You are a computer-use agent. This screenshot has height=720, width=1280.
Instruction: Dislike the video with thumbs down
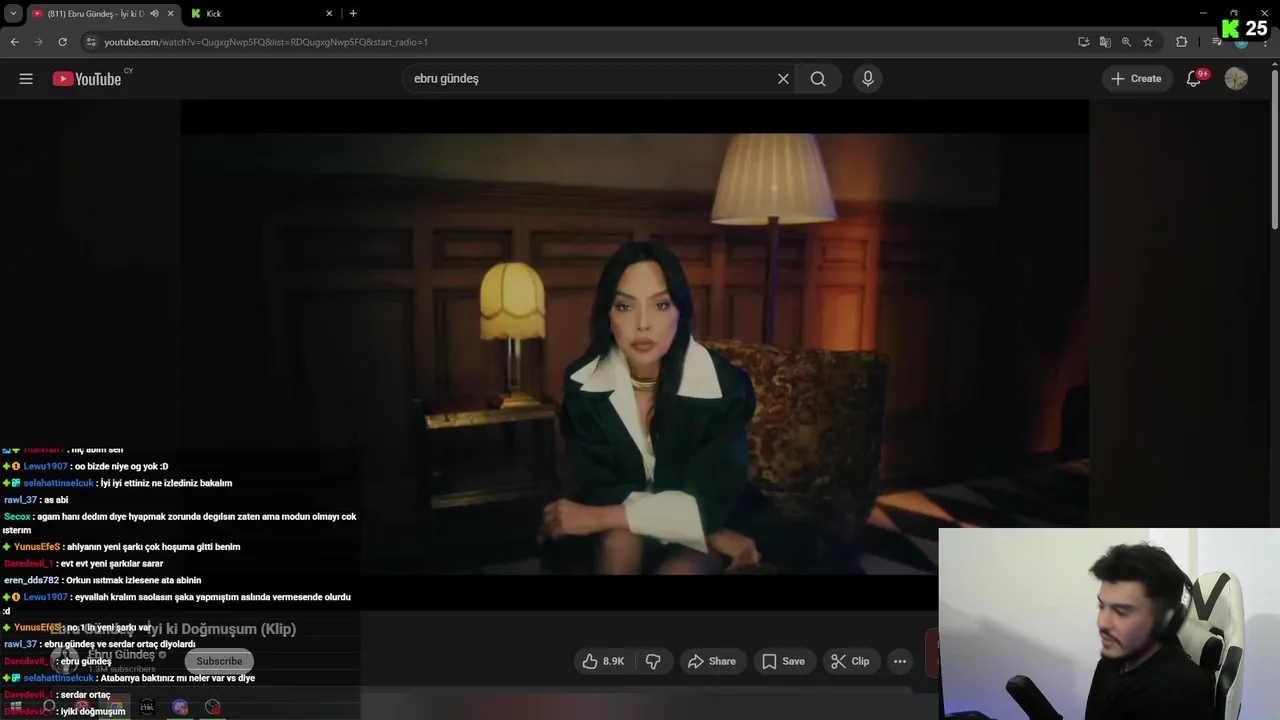(x=653, y=661)
